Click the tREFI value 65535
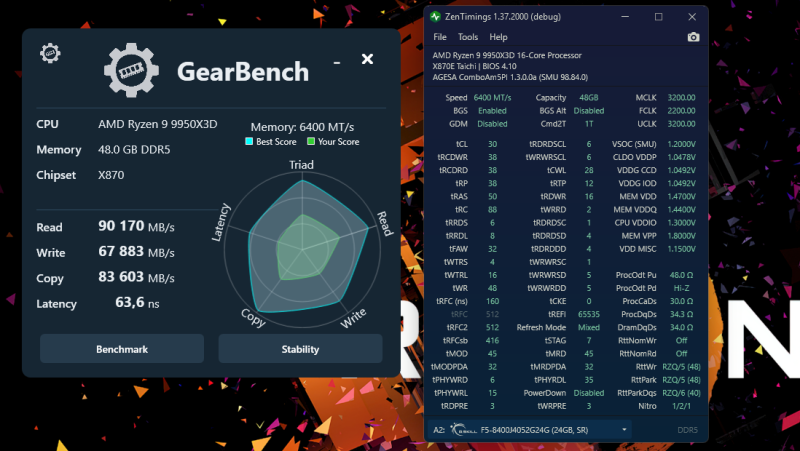The image size is (800, 451). tap(589, 314)
